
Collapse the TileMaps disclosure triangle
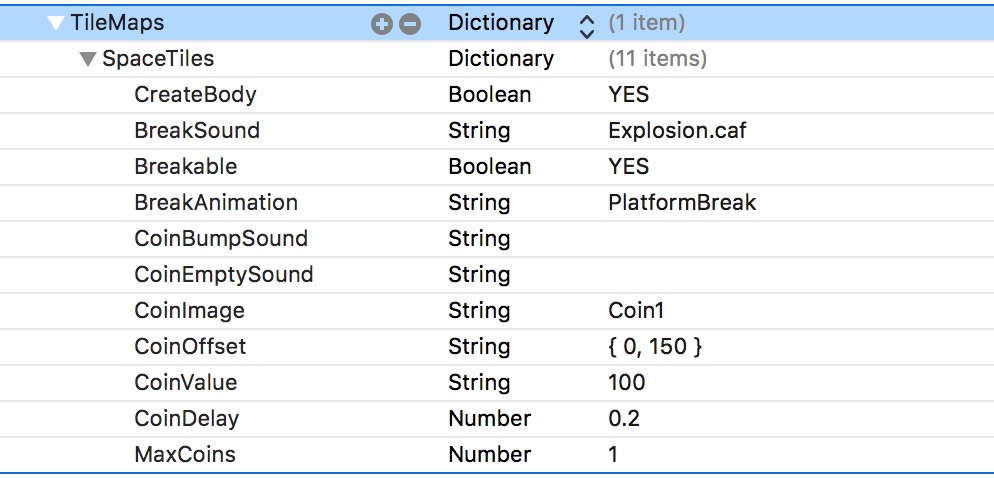pos(56,23)
